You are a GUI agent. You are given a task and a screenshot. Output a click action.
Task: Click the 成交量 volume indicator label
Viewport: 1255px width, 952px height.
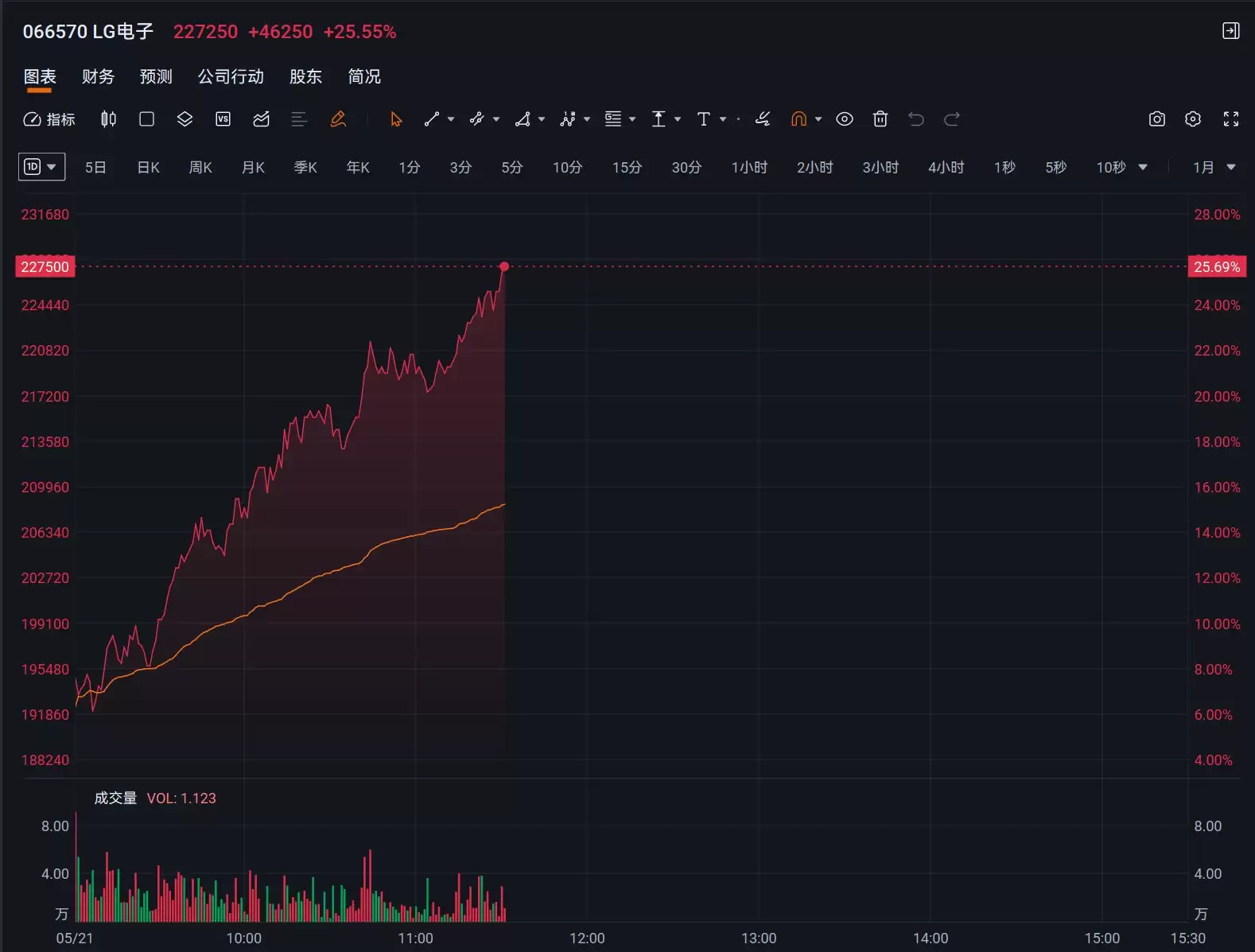point(115,798)
